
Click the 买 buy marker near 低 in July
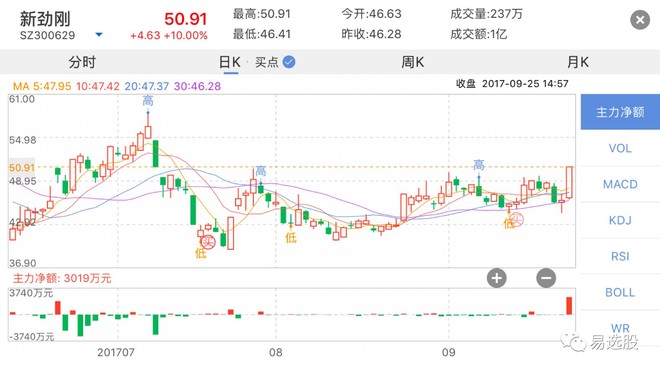(208, 242)
